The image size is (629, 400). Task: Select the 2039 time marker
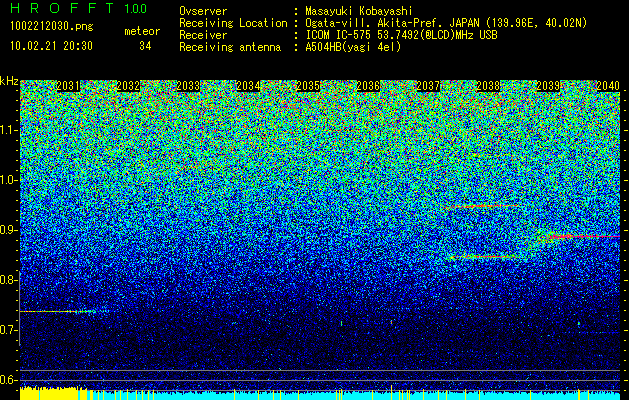[x=548, y=86]
